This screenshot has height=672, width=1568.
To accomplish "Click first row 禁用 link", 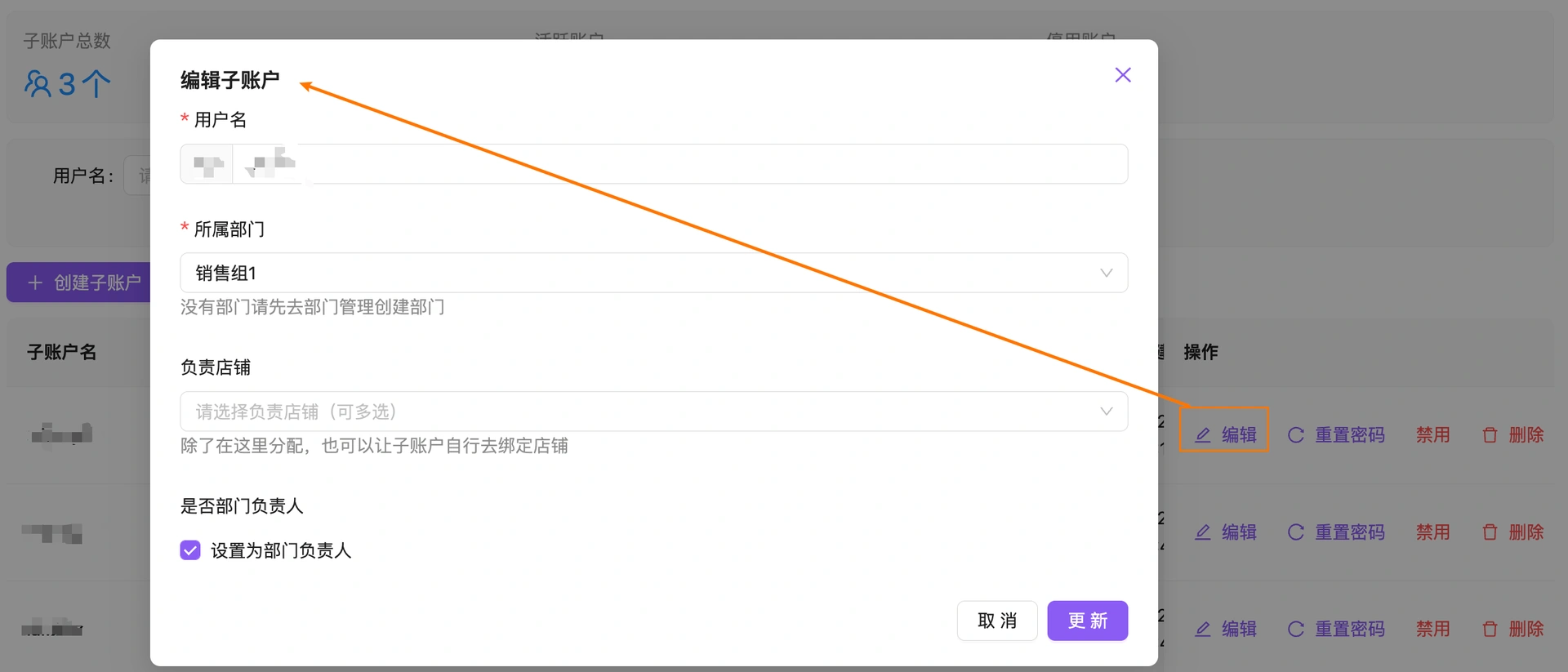I will 1433,435.
